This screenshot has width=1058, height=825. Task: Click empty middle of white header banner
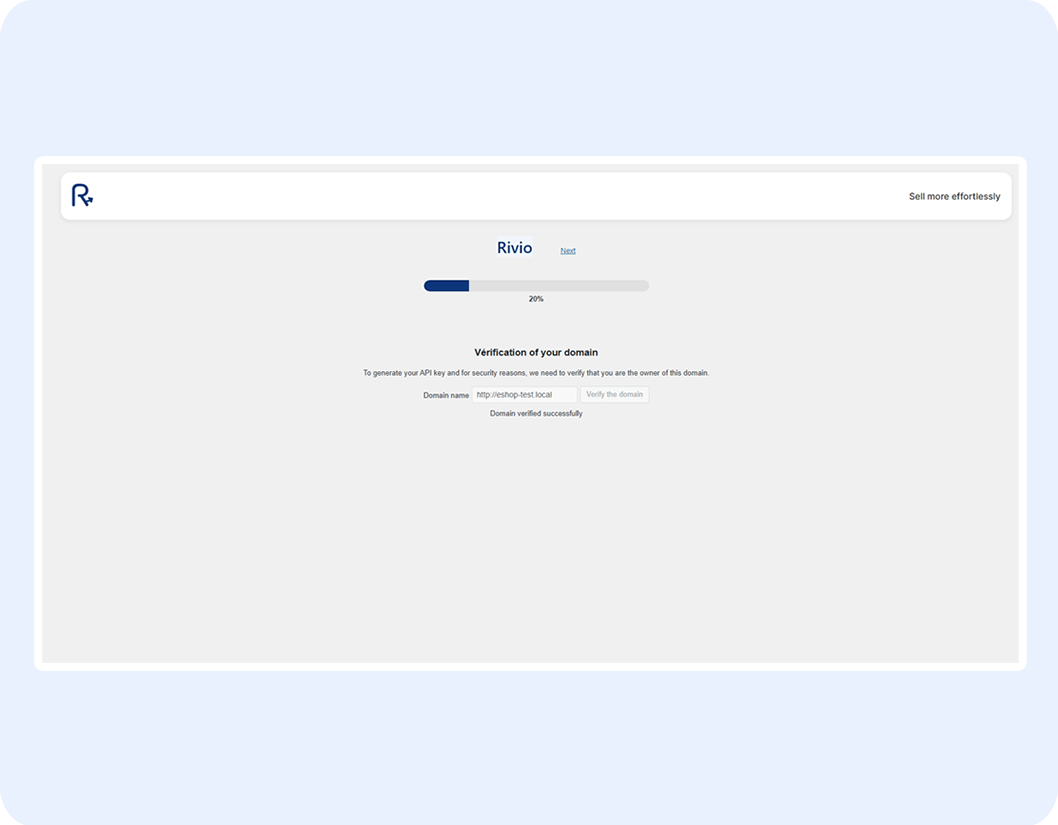500,196
